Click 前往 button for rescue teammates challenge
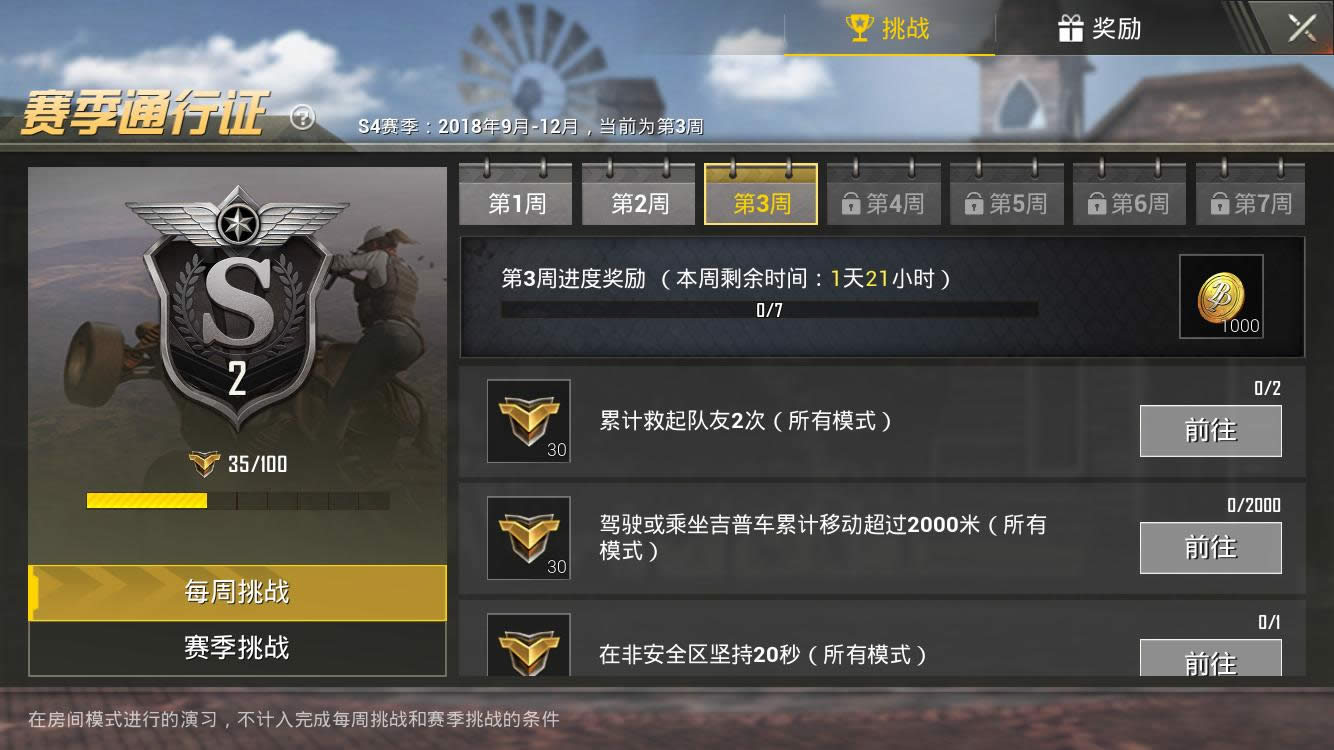Viewport: 1334px width, 750px height. (x=1211, y=431)
